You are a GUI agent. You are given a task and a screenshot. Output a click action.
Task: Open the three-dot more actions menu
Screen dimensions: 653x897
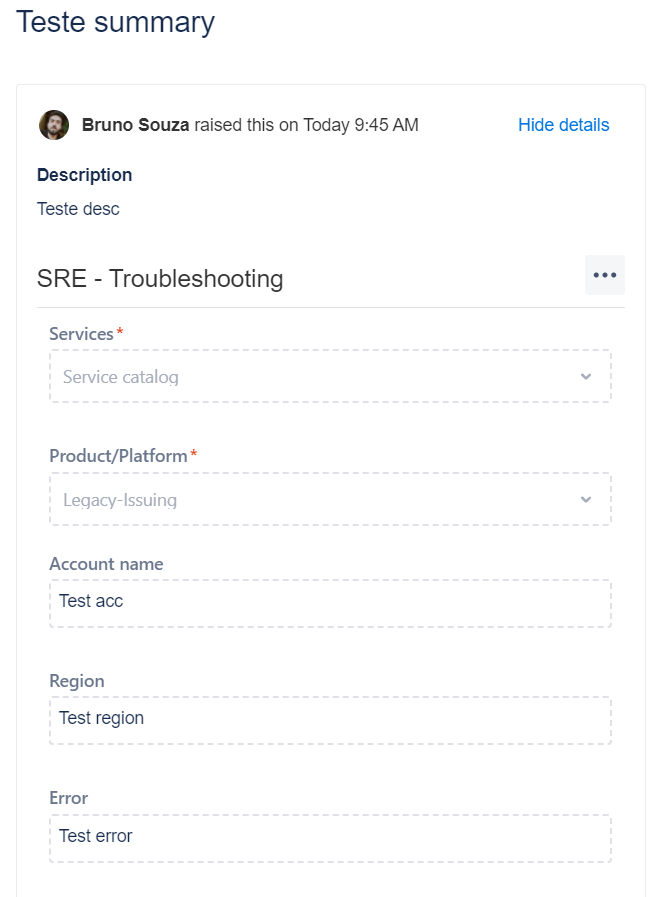pos(604,275)
